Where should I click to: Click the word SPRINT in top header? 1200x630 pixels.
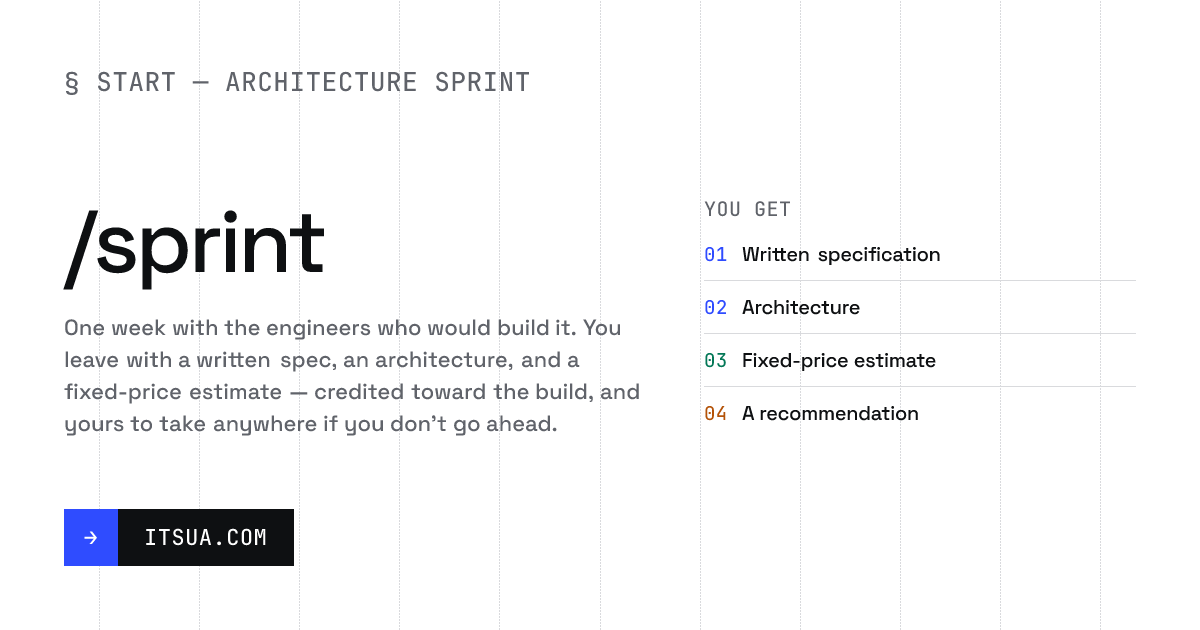482,82
